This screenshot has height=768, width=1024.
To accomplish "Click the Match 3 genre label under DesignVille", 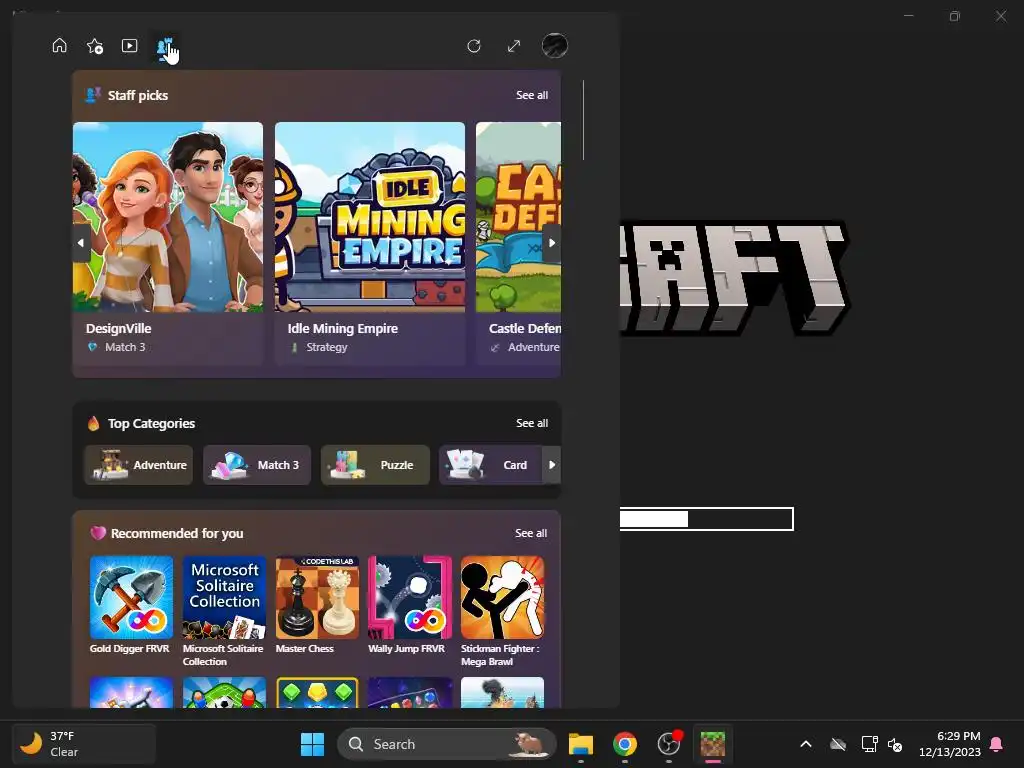I will 125,347.
